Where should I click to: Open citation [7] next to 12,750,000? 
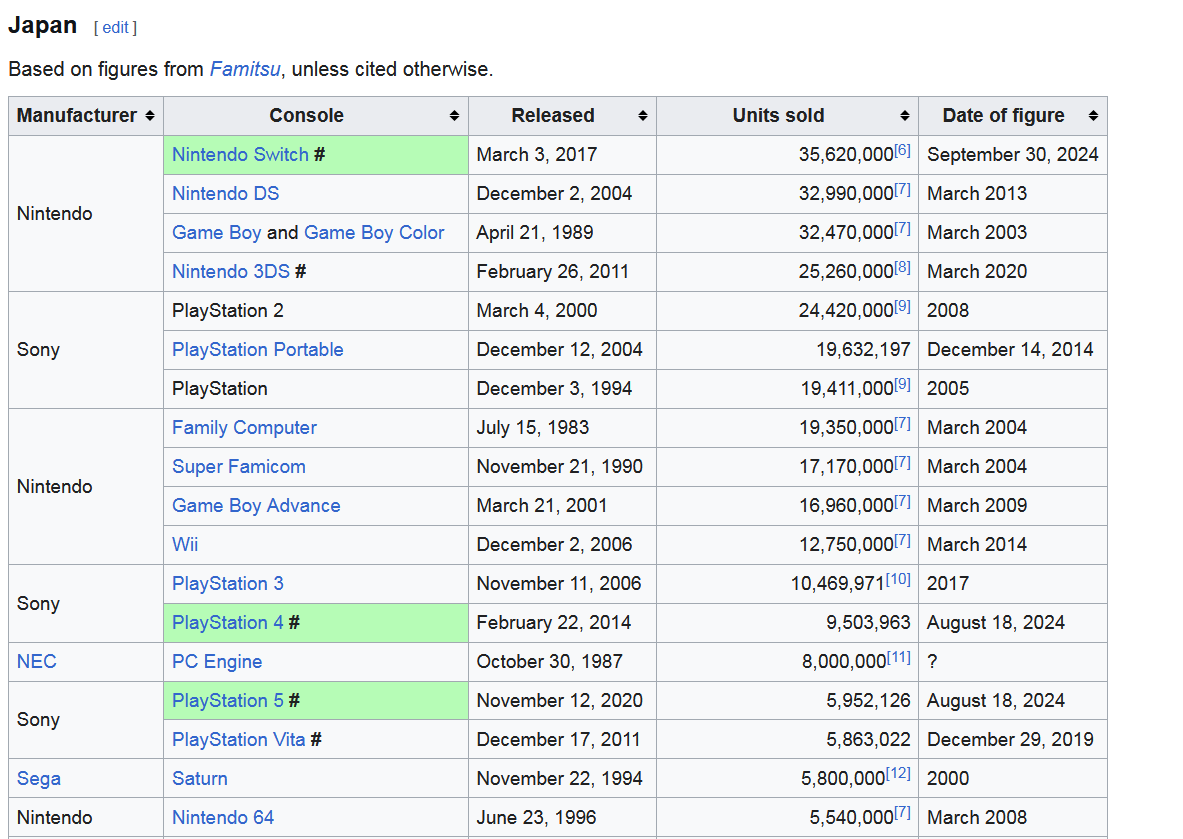902,540
